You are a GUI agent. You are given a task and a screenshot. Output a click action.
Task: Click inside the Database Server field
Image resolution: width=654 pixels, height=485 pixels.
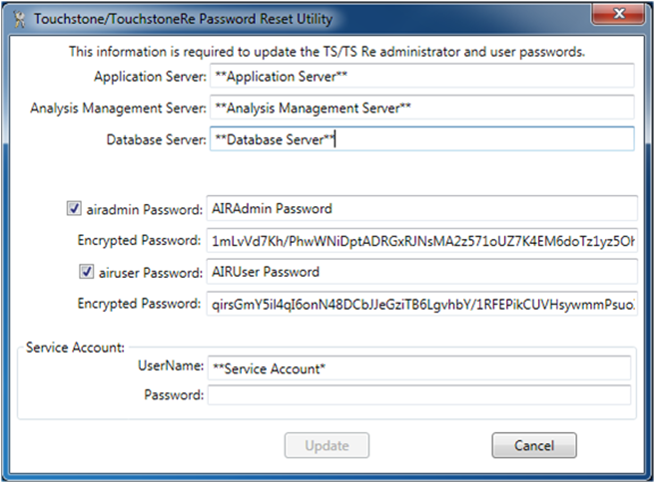[422, 139]
